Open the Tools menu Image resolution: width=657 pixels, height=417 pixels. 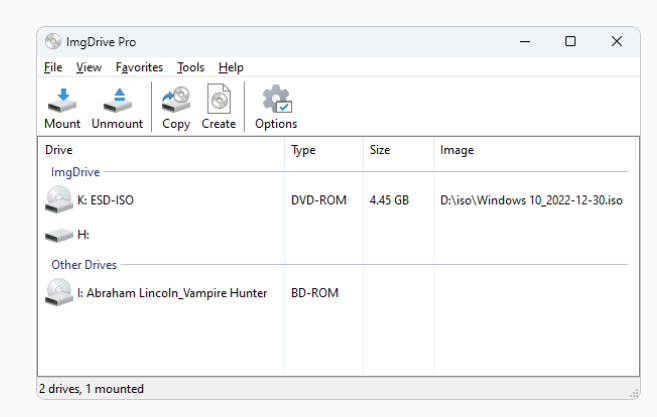191,67
